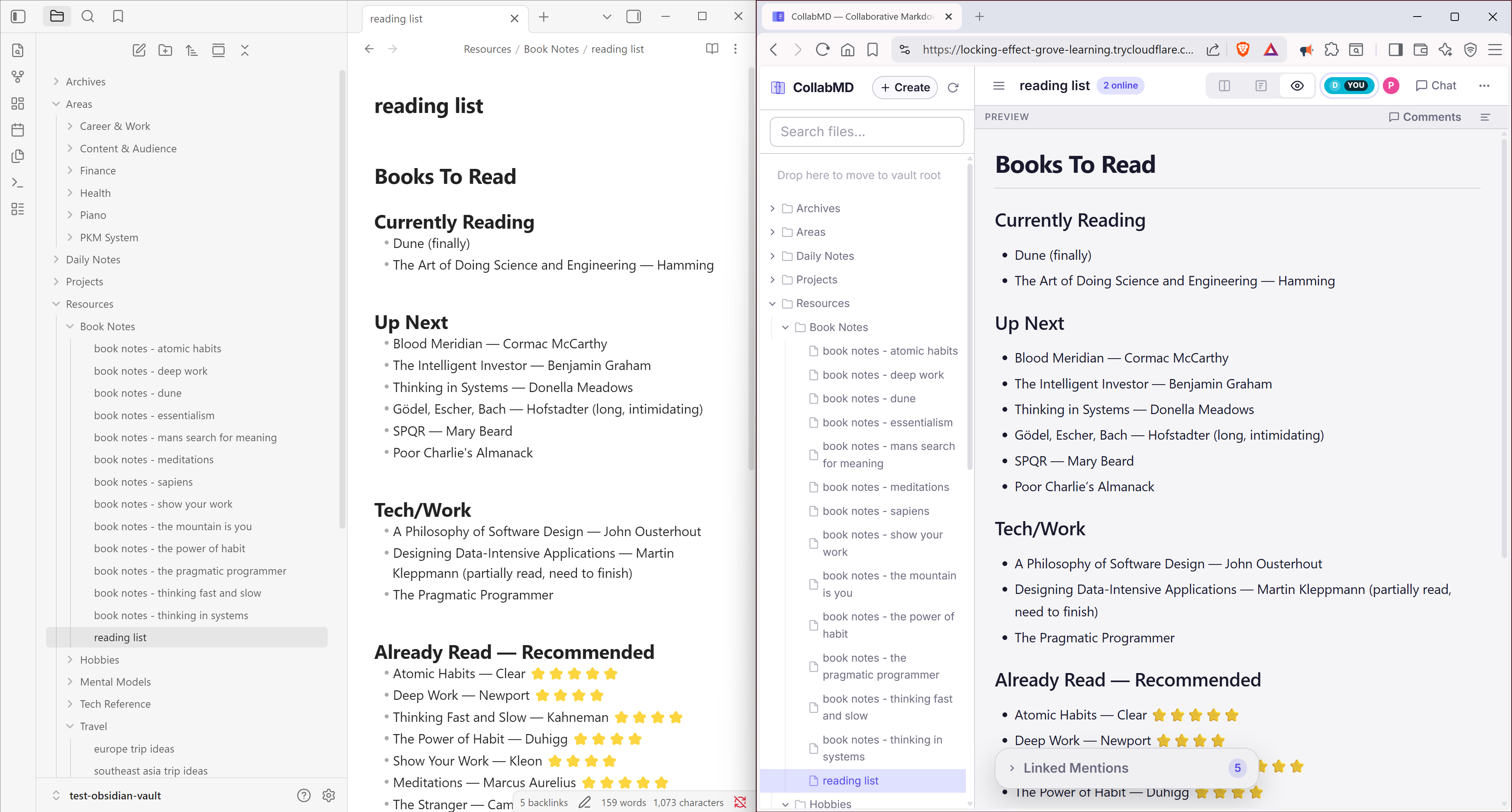Viewport: 1512px width, 812px height.
Task: Open new tab in Obsidian
Action: [543, 17]
